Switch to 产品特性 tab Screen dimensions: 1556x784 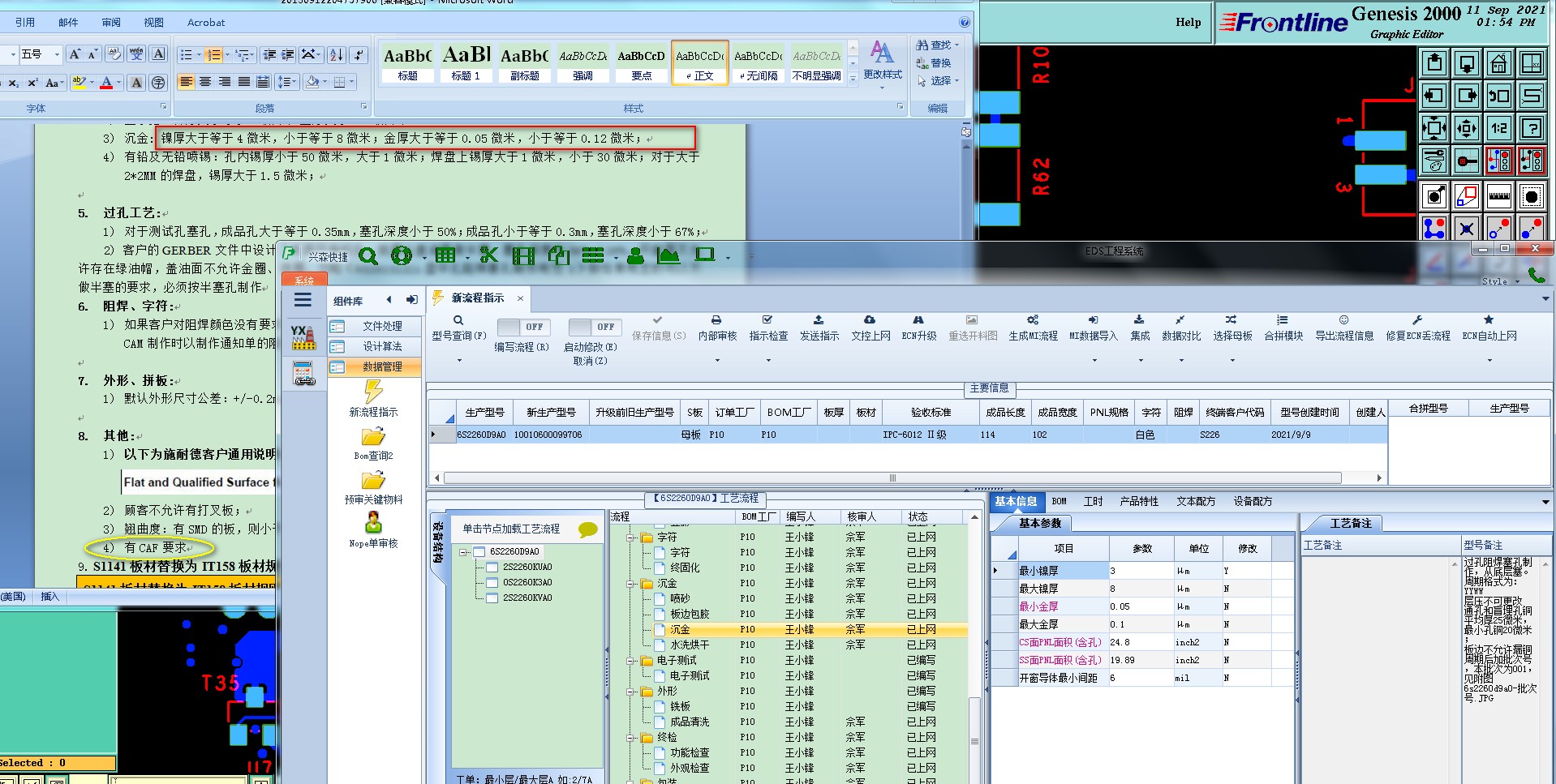1138,501
